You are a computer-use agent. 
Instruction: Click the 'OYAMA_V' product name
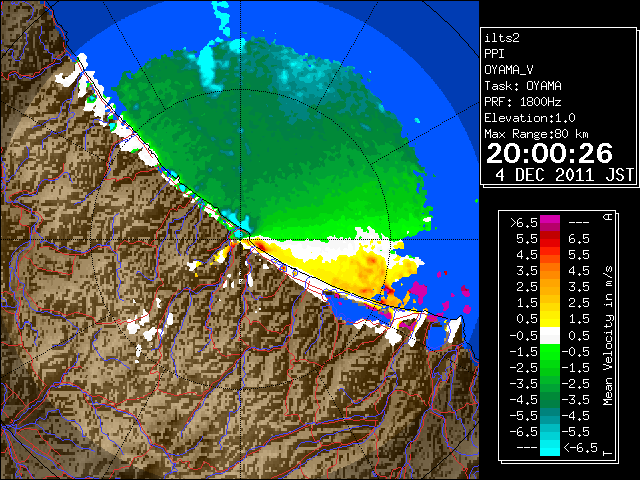pos(509,70)
